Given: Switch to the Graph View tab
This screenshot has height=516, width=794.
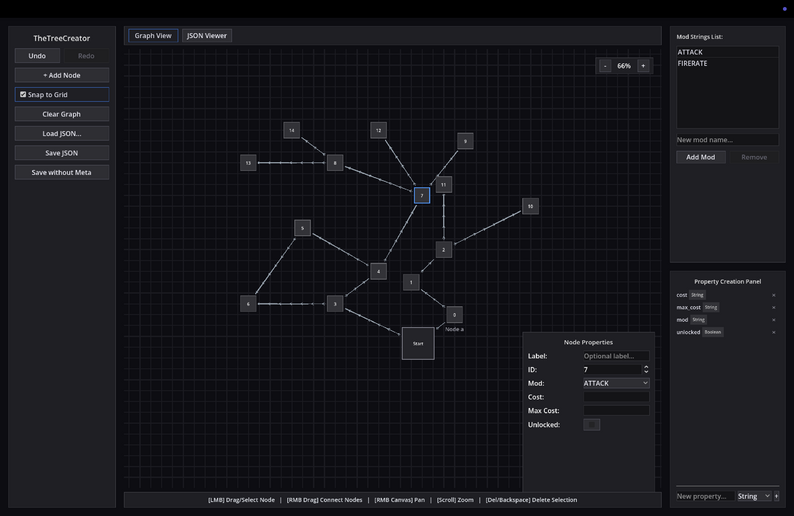Looking at the screenshot, I should click(153, 35).
